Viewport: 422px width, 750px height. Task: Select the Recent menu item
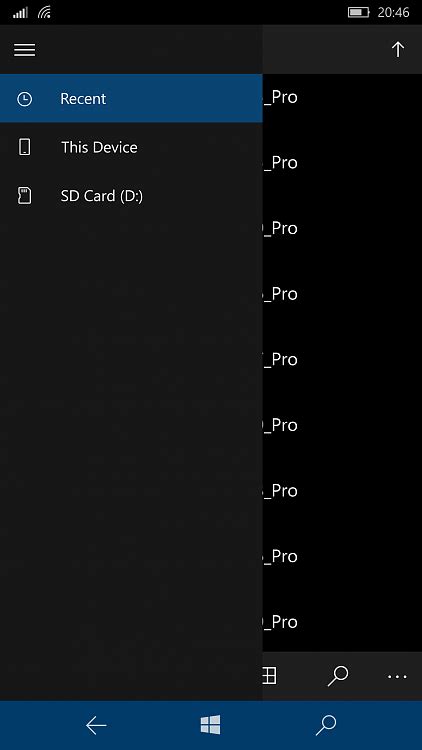coord(131,98)
